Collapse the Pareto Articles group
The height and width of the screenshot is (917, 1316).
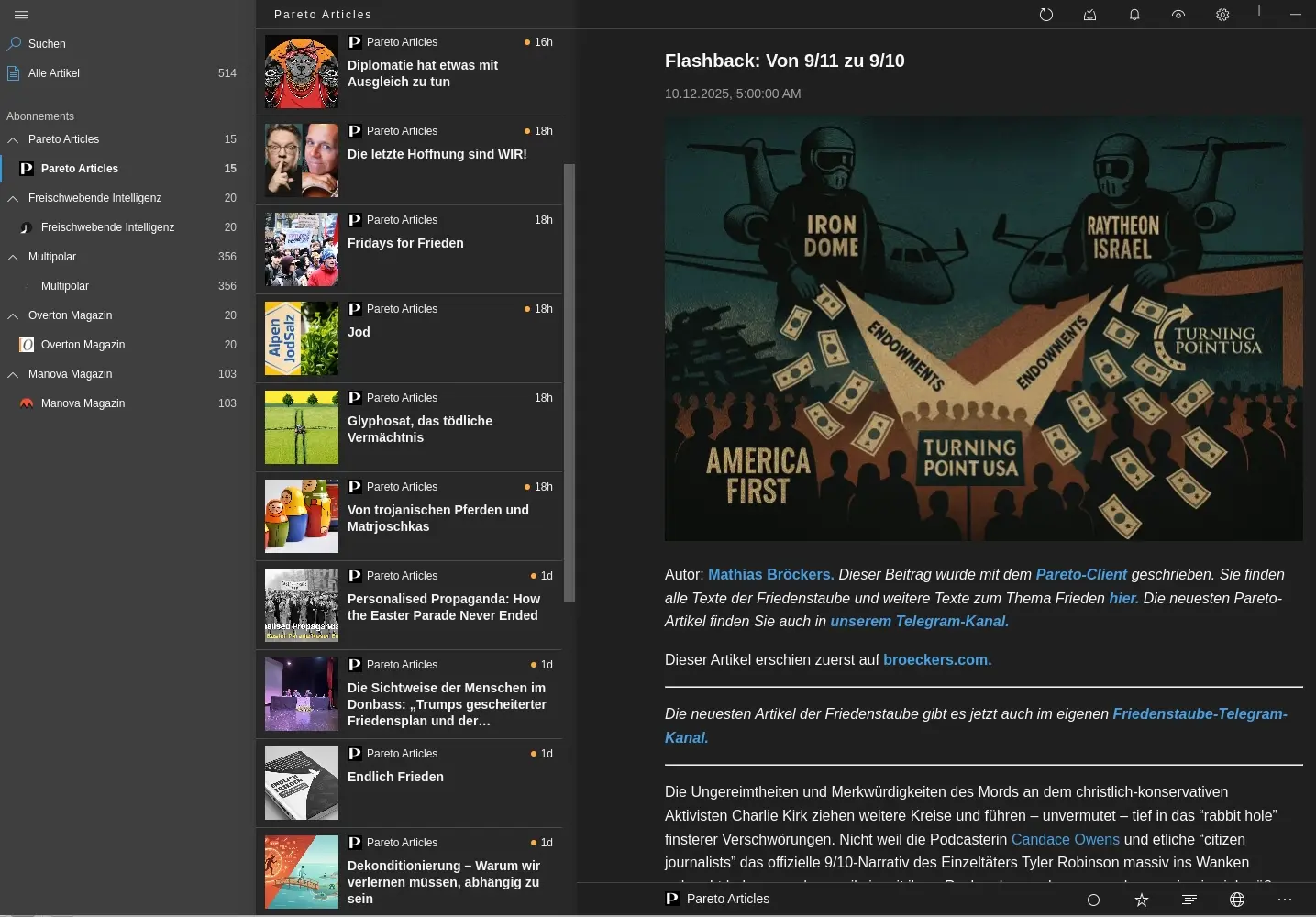point(13,139)
